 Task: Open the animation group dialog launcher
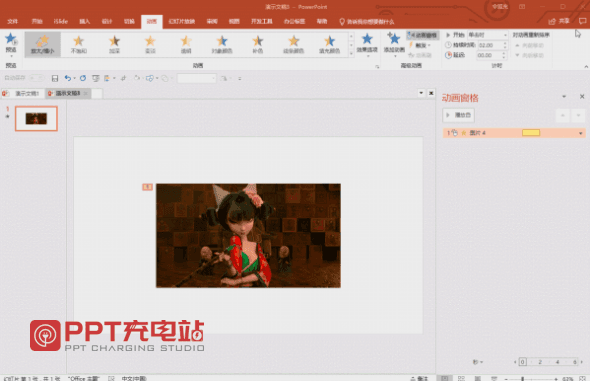pyautogui.click(x=377, y=67)
